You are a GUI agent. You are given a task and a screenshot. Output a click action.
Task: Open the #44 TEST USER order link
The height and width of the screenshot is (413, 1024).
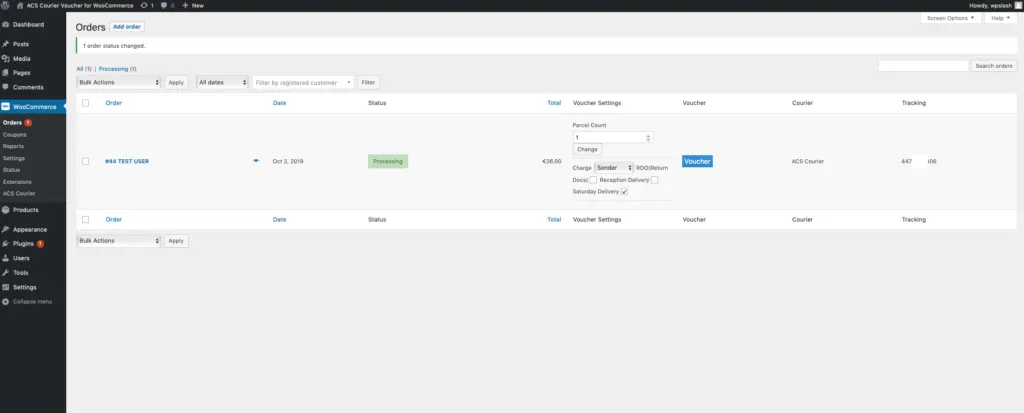pyautogui.click(x=127, y=161)
